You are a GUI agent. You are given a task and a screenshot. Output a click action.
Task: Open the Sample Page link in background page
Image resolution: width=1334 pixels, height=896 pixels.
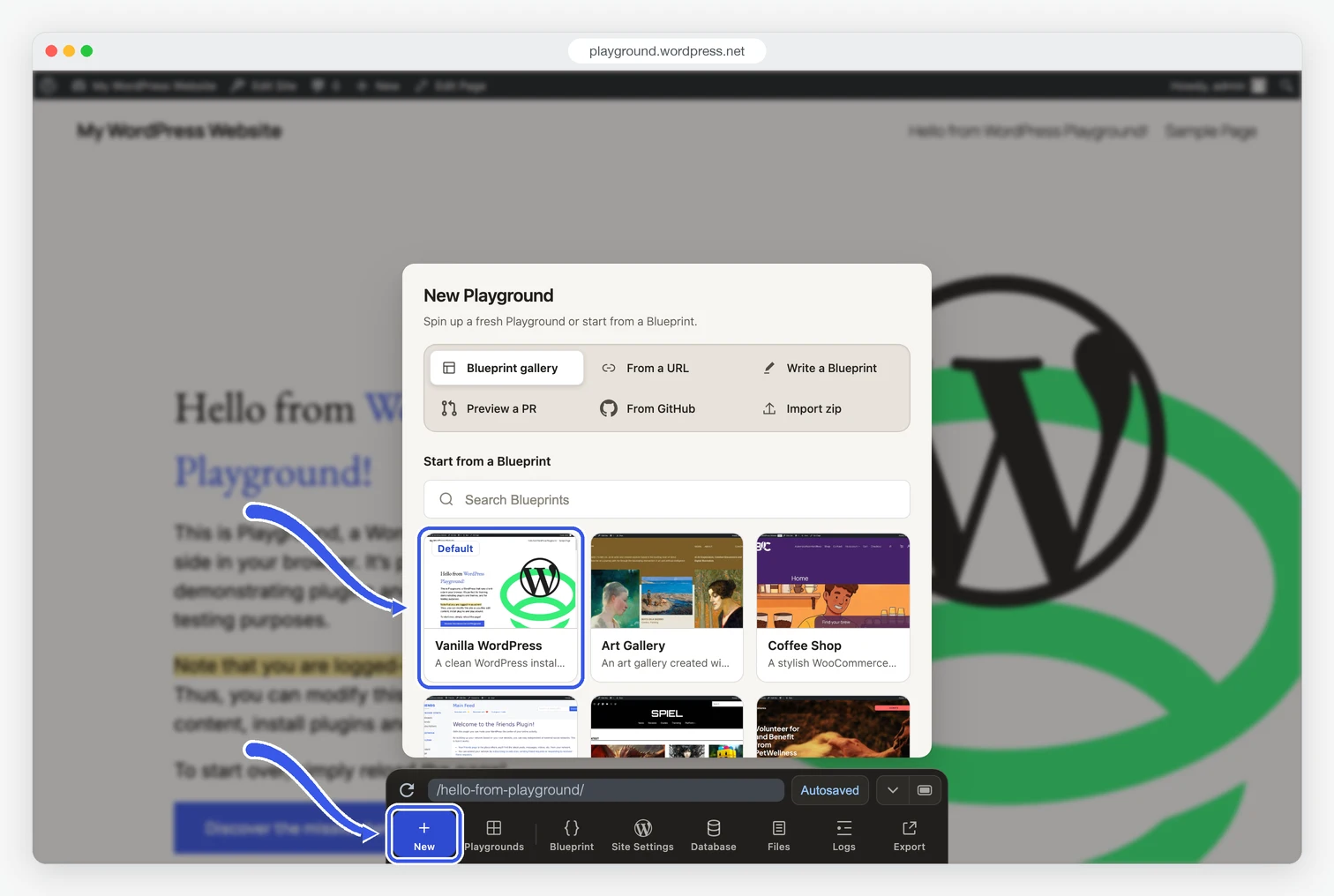1210,131
